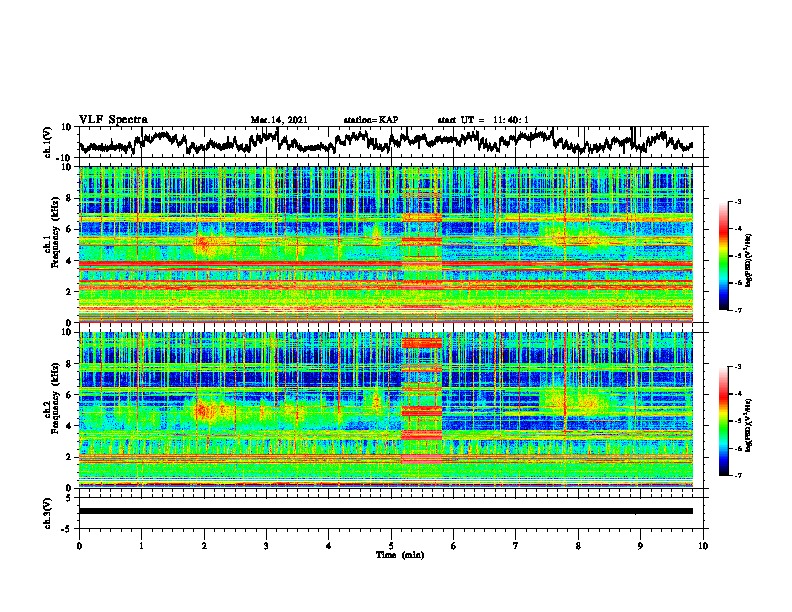Click time axis tick label "2"

(x=204, y=546)
